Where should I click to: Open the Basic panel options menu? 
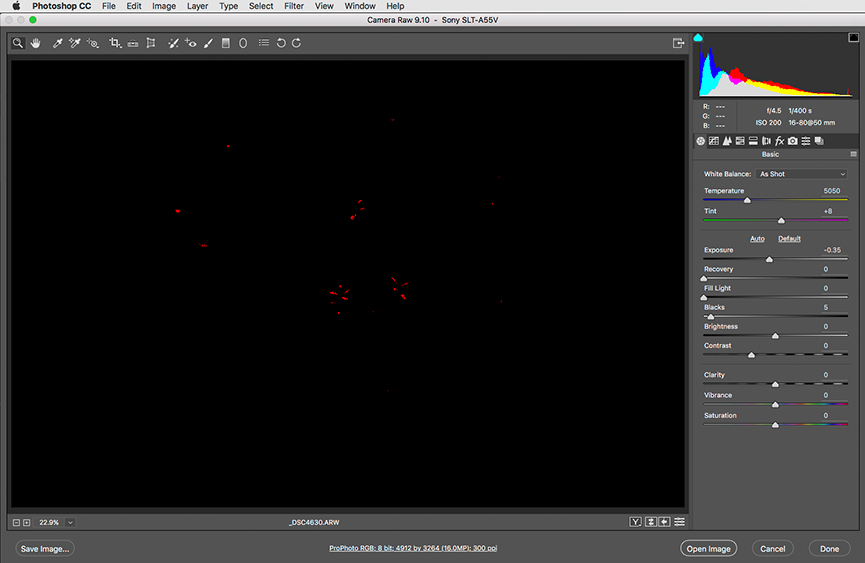(x=853, y=154)
